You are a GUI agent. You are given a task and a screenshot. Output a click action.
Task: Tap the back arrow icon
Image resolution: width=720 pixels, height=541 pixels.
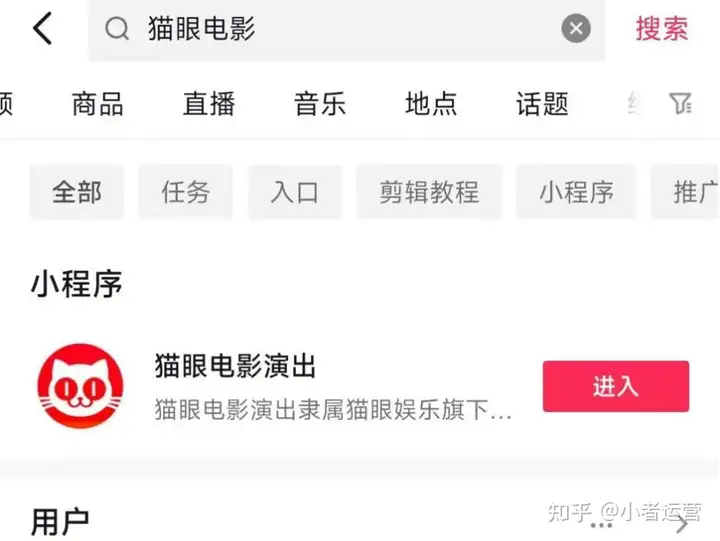tap(42, 28)
